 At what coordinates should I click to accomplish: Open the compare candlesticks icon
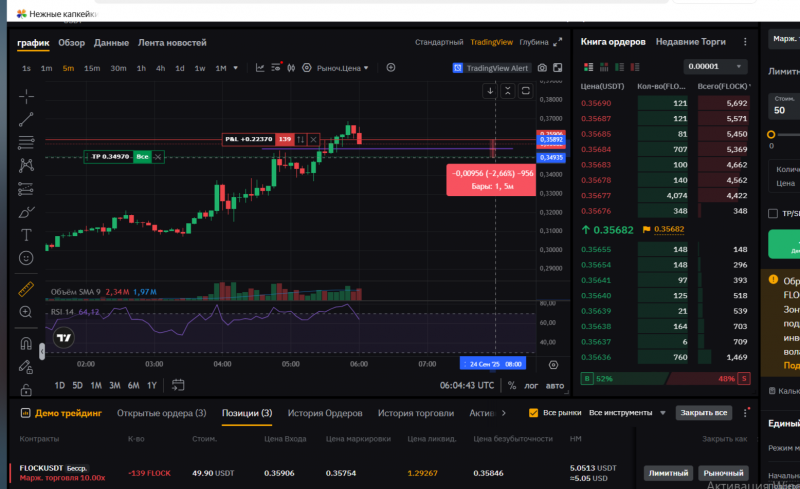(291, 68)
